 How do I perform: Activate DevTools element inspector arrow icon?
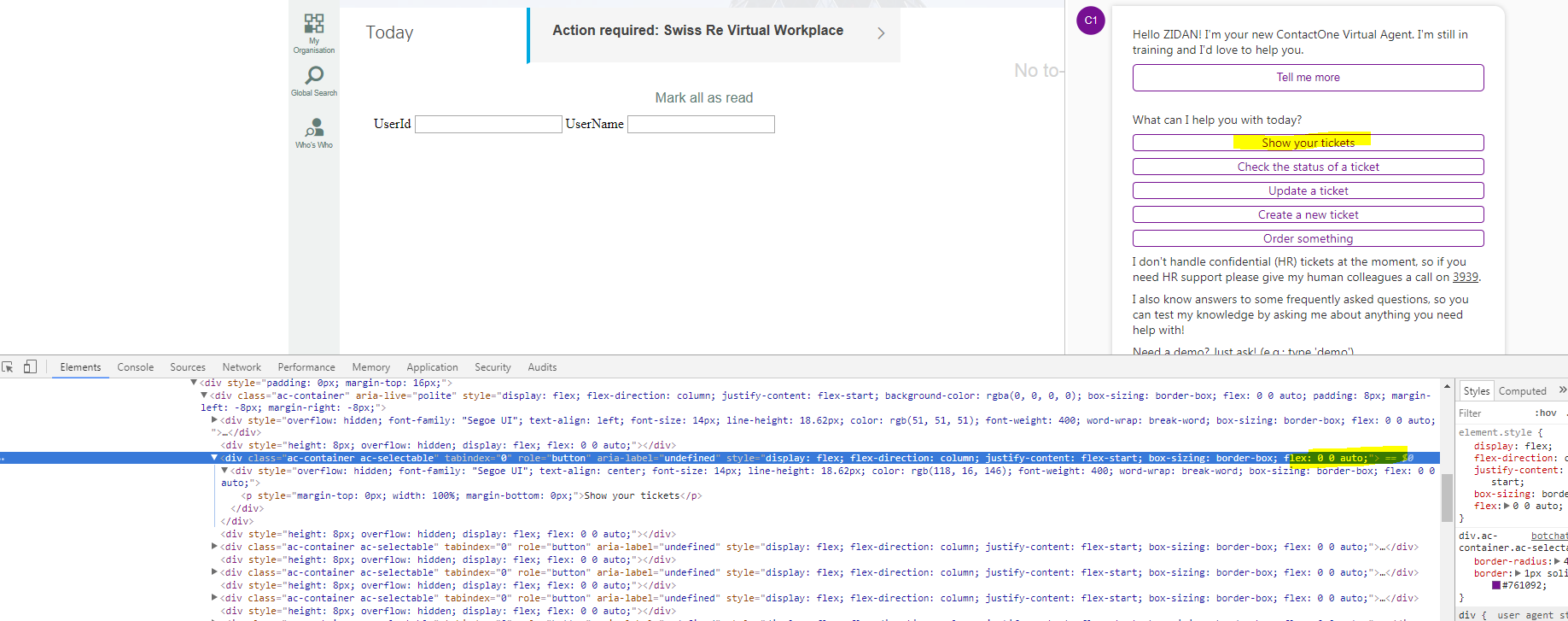tap(8, 366)
